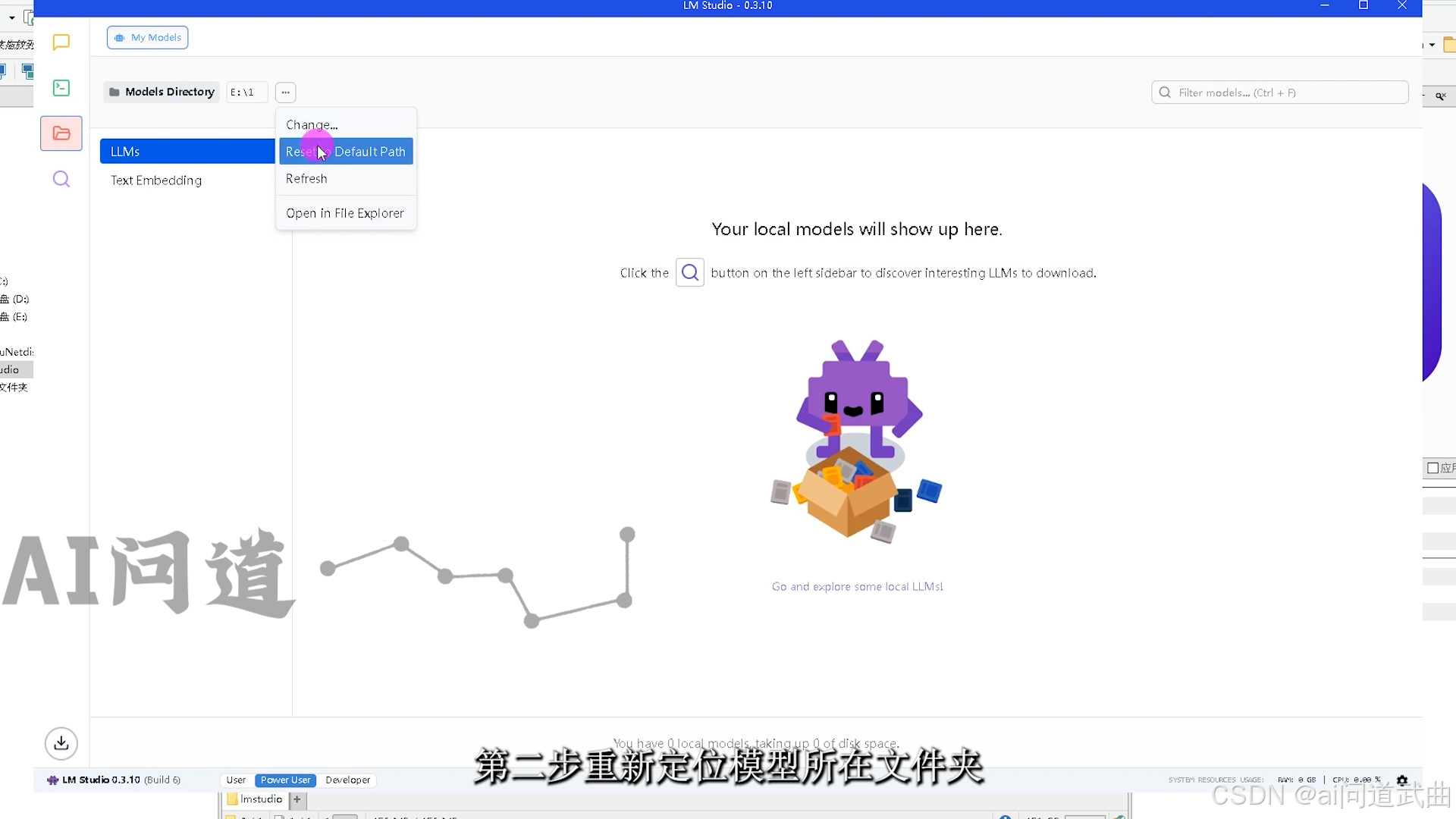Choose Refresh in the dropdown menu
Screen dimensions: 1456x819
(x=306, y=178)
